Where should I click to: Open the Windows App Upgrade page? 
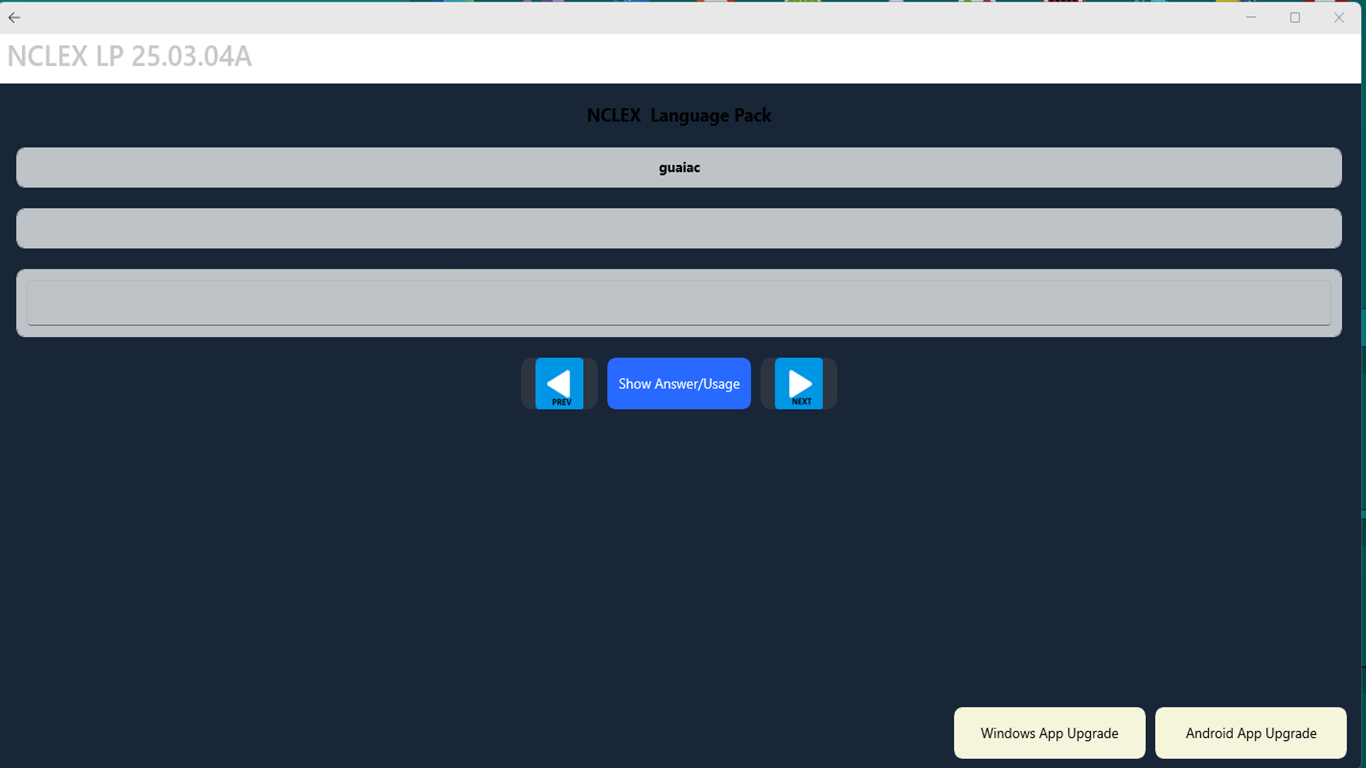[x=1049, y=733]
